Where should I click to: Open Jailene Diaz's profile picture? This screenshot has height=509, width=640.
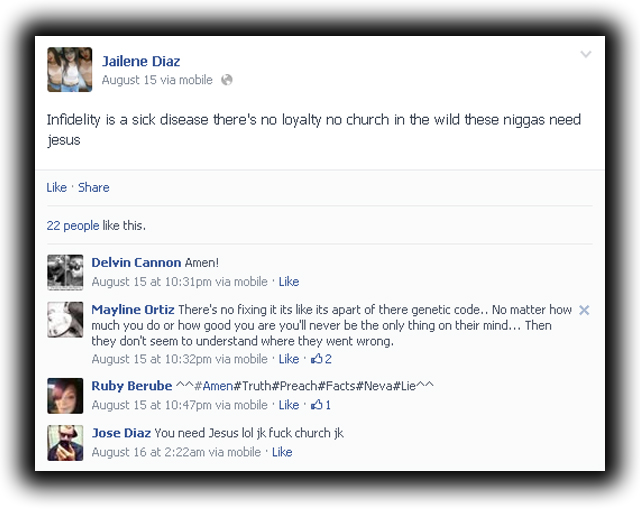point(70,69)
